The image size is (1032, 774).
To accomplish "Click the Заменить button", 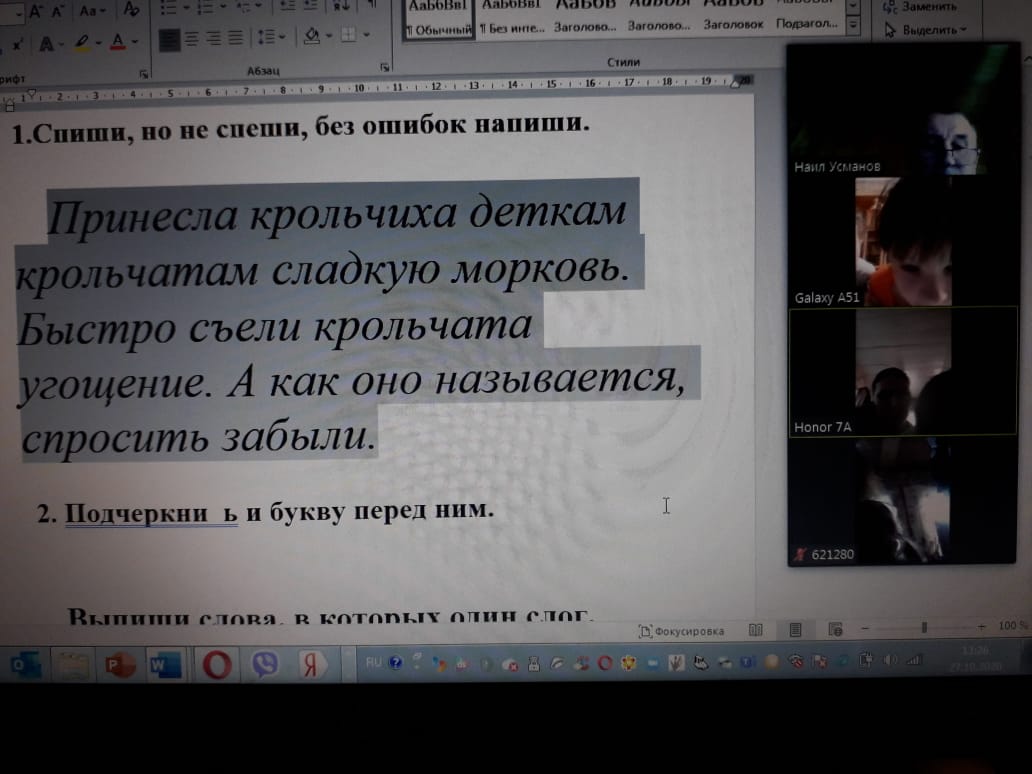I will pos(922,6).
